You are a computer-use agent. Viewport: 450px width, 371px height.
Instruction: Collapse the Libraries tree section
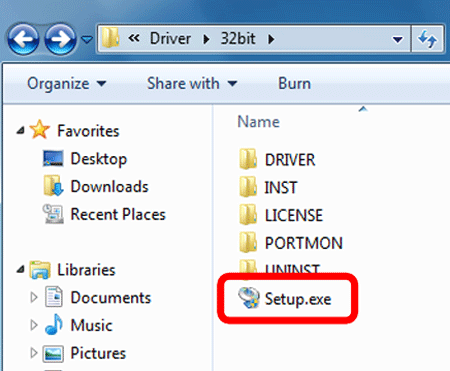click(21, 269)
